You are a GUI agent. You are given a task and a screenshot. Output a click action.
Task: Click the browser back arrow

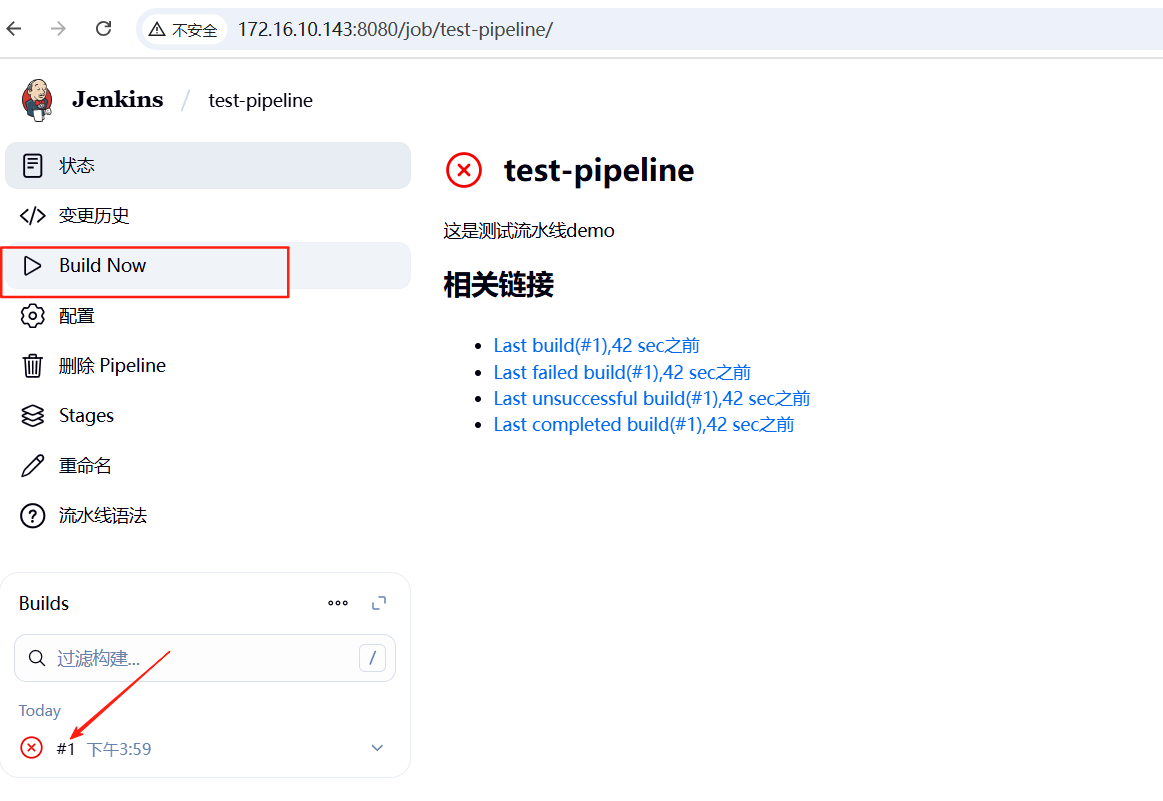coord(15,29)
